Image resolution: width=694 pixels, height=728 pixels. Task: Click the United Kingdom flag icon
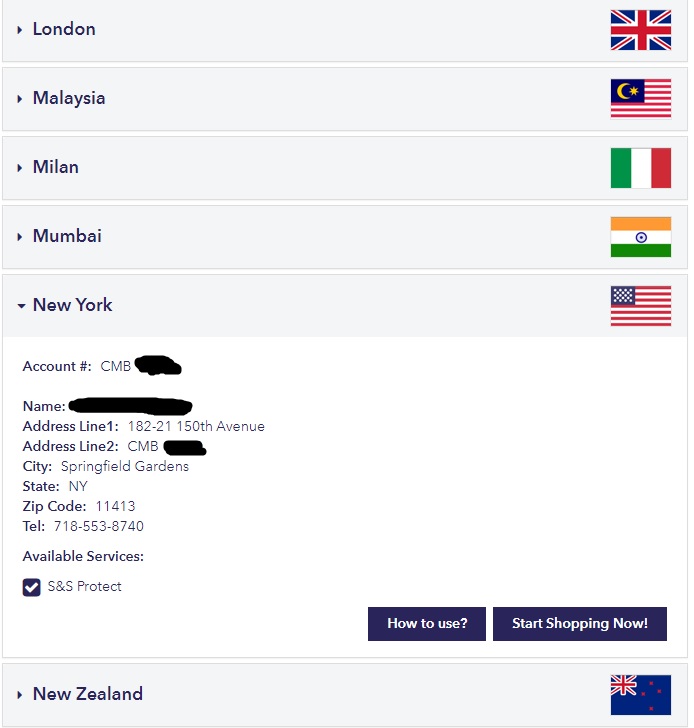tap(641, 30)
